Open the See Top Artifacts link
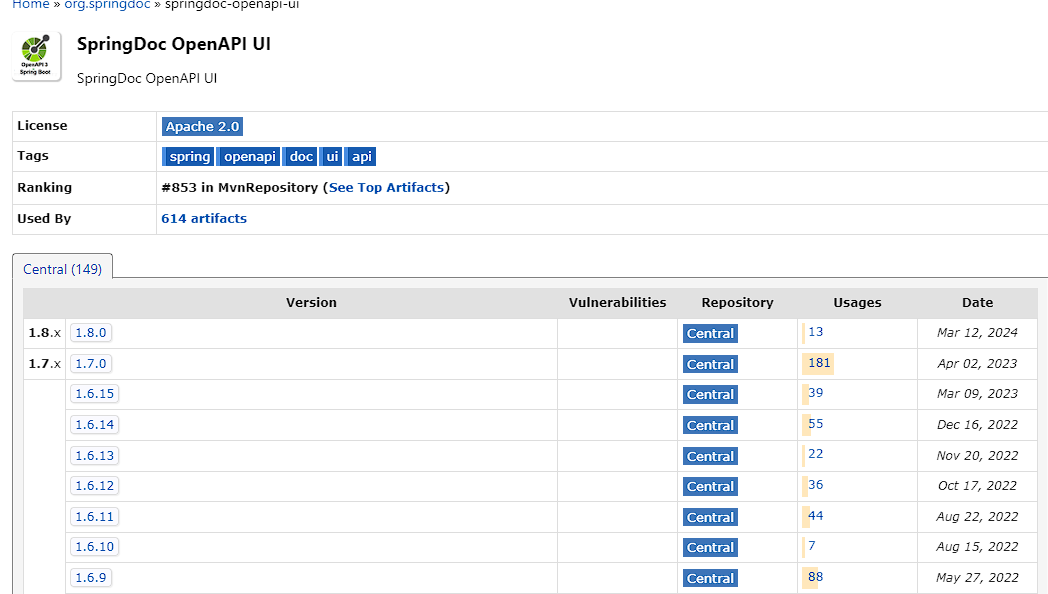 click(386, 188)
